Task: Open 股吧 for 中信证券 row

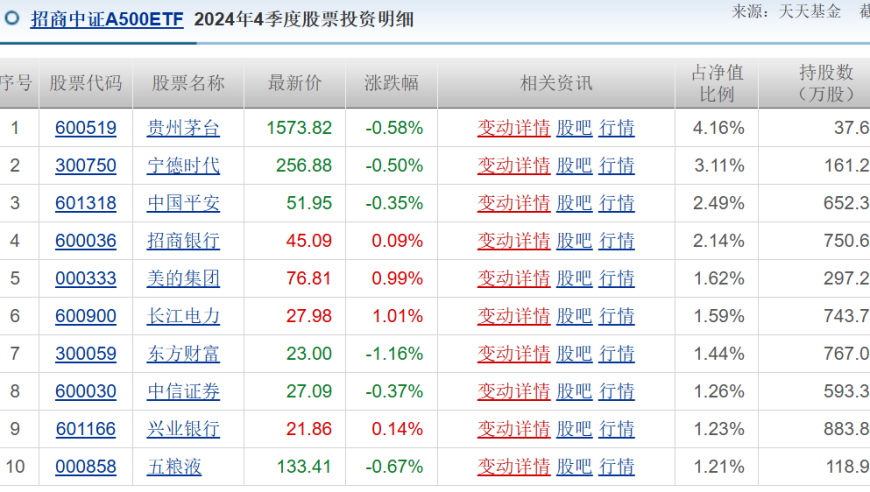Action: pyautogui.click(x=574, y=392)
